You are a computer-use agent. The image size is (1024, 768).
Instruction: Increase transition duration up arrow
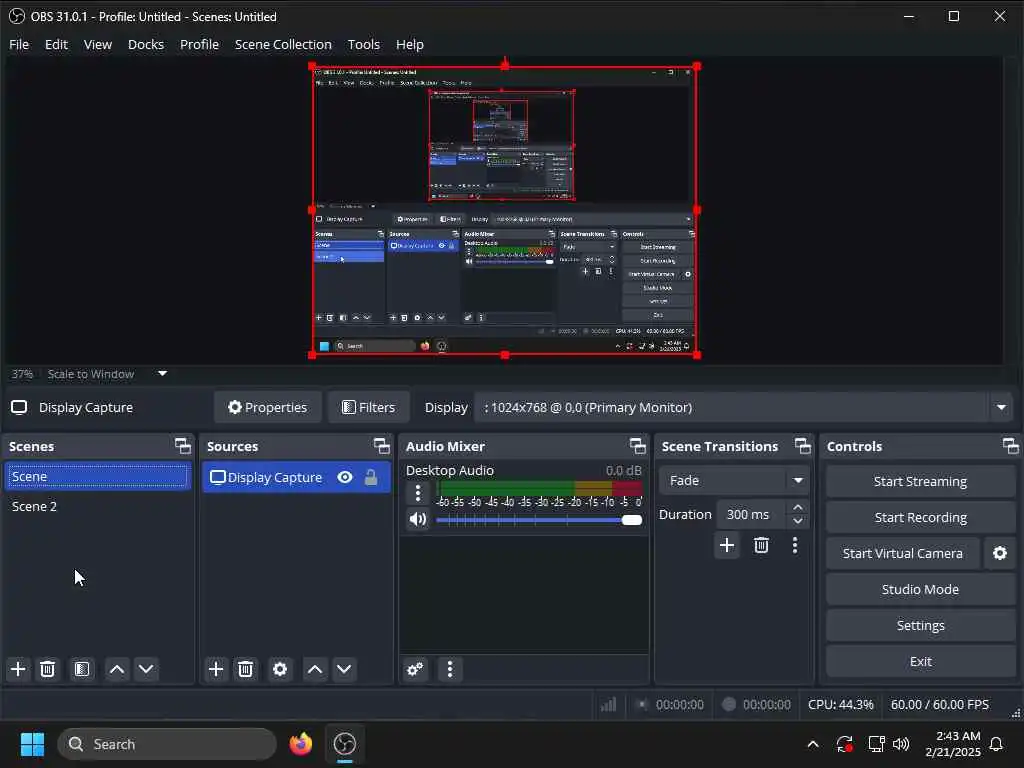[797, 507]
